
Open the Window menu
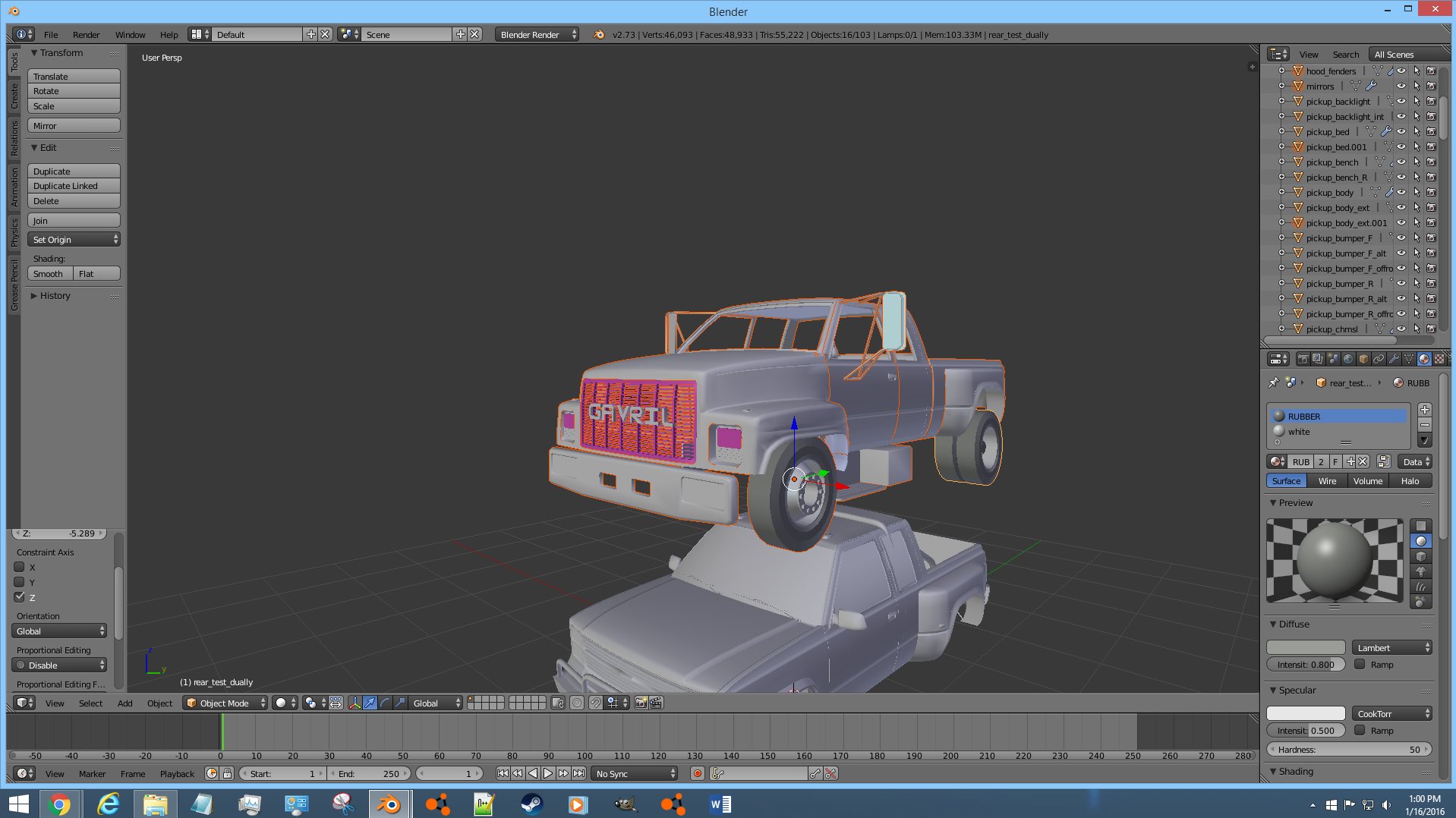pyautogui.click(x=130, y=34)
